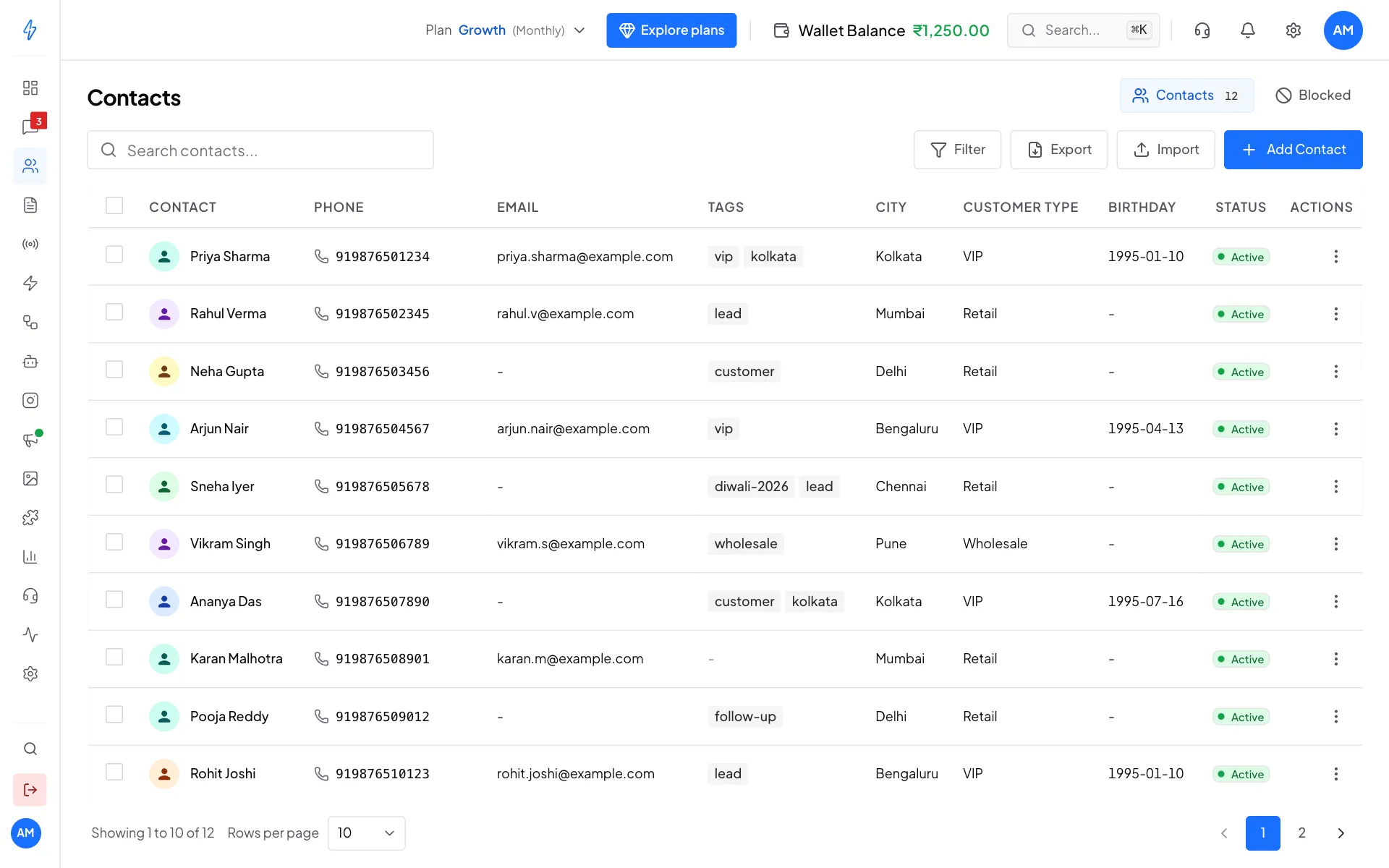Open chat inbox with 3 unread badge
Screen dimensions: 1389x868
(x=30, y=127)
